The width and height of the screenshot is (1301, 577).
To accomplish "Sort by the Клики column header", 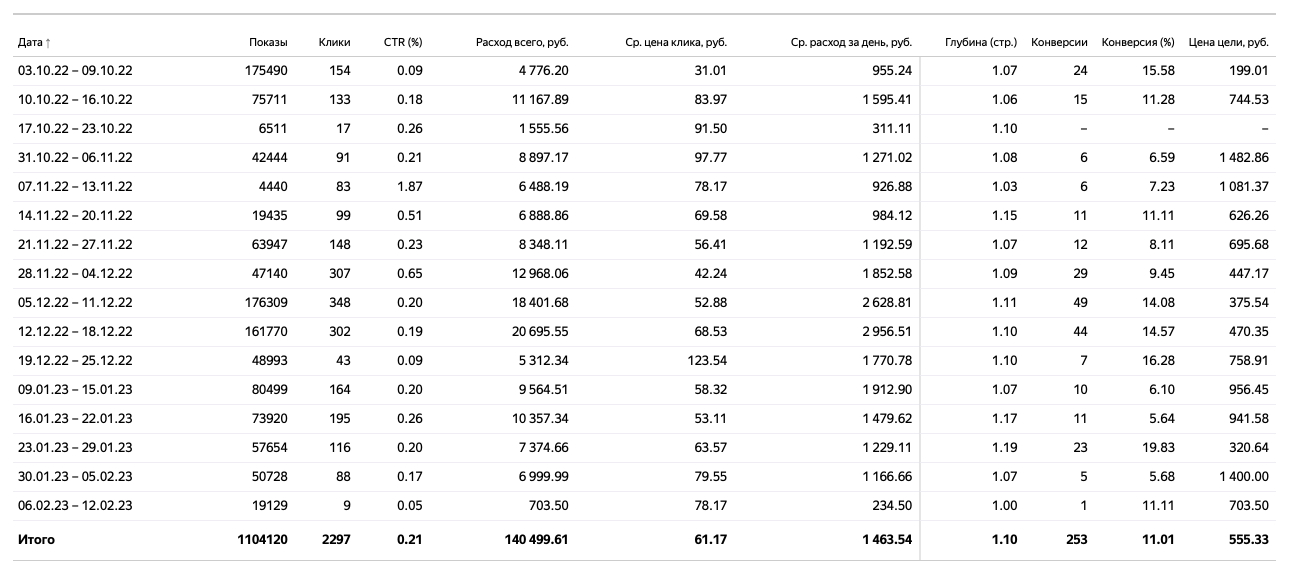I will click(334, 42).
